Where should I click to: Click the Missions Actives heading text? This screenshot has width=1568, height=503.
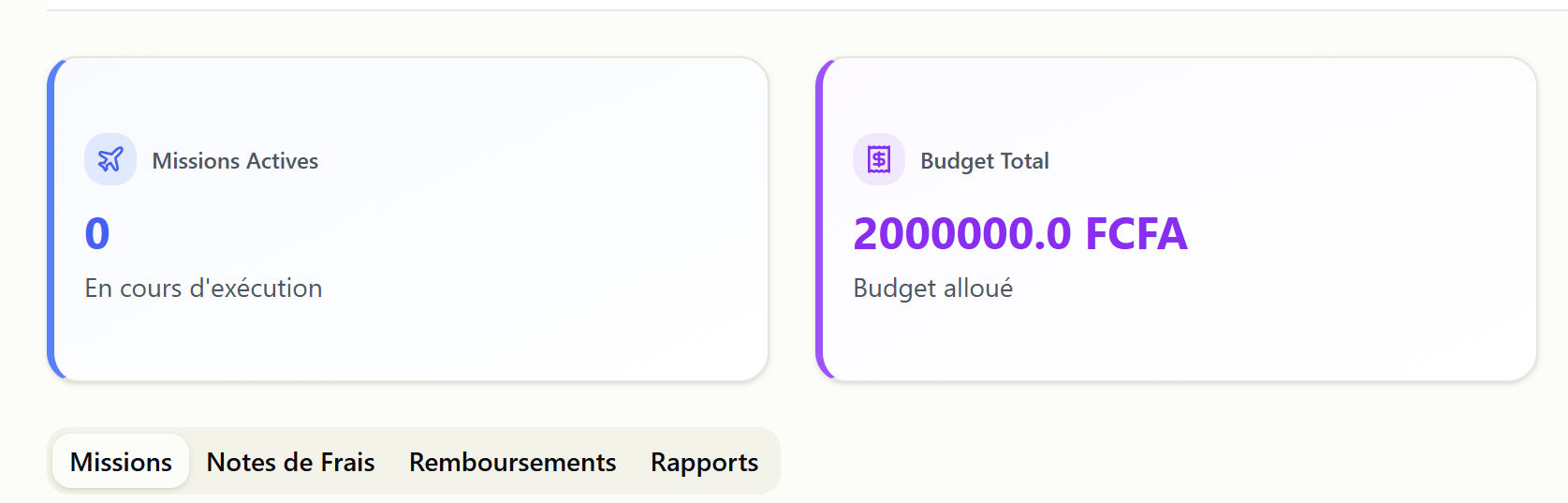pos(235,161)
